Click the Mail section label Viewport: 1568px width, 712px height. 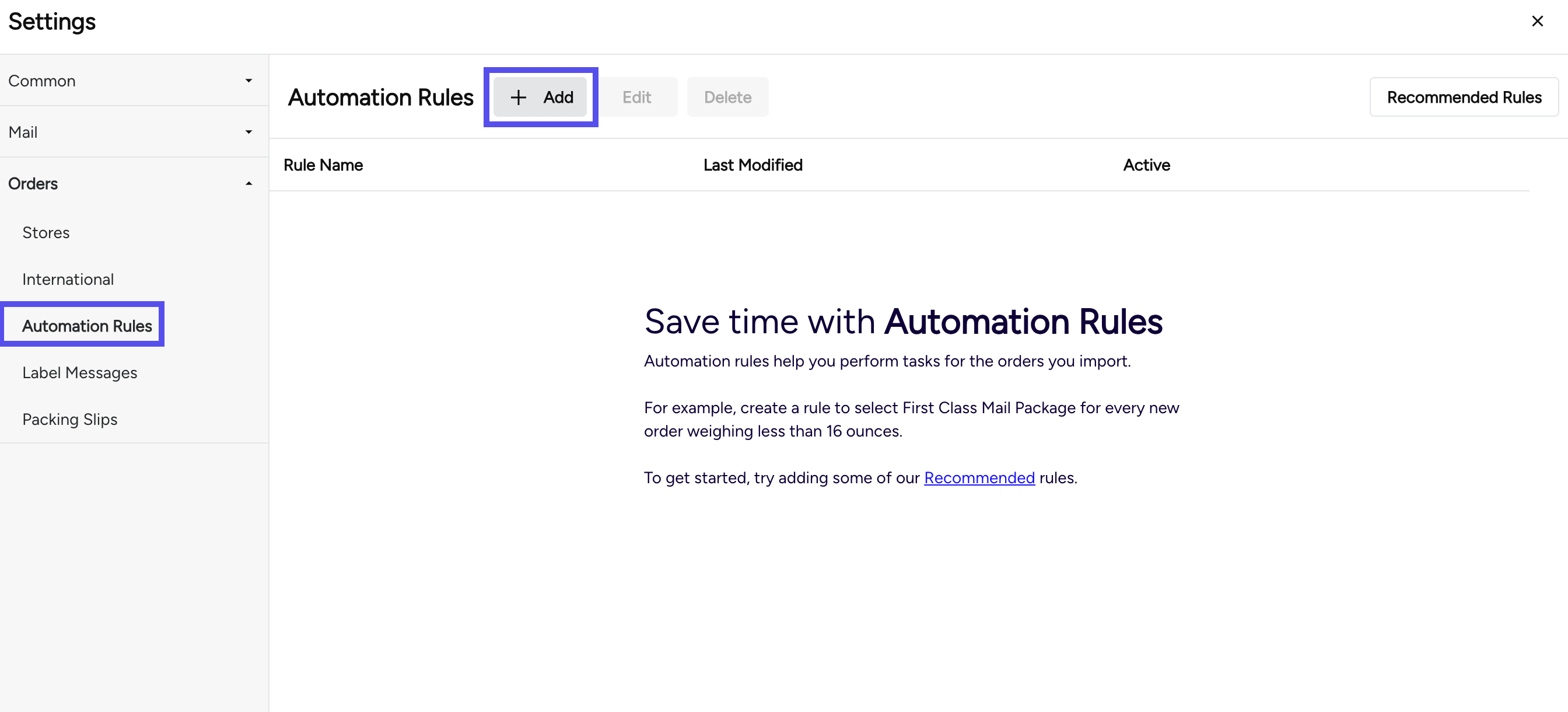tap(23, 131)
